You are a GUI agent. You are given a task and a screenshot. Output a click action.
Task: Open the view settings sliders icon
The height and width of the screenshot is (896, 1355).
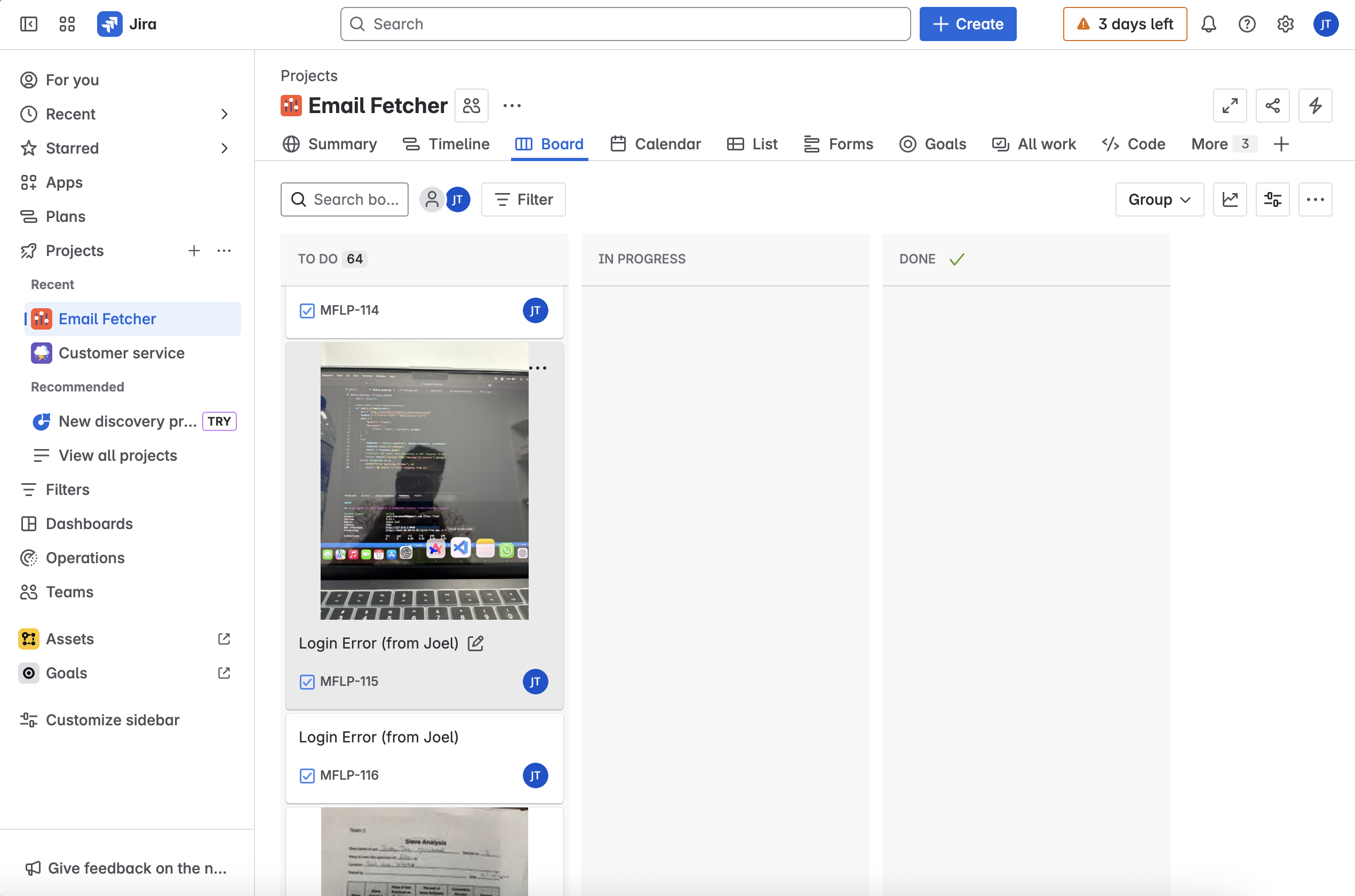(x=1272, y=199)
